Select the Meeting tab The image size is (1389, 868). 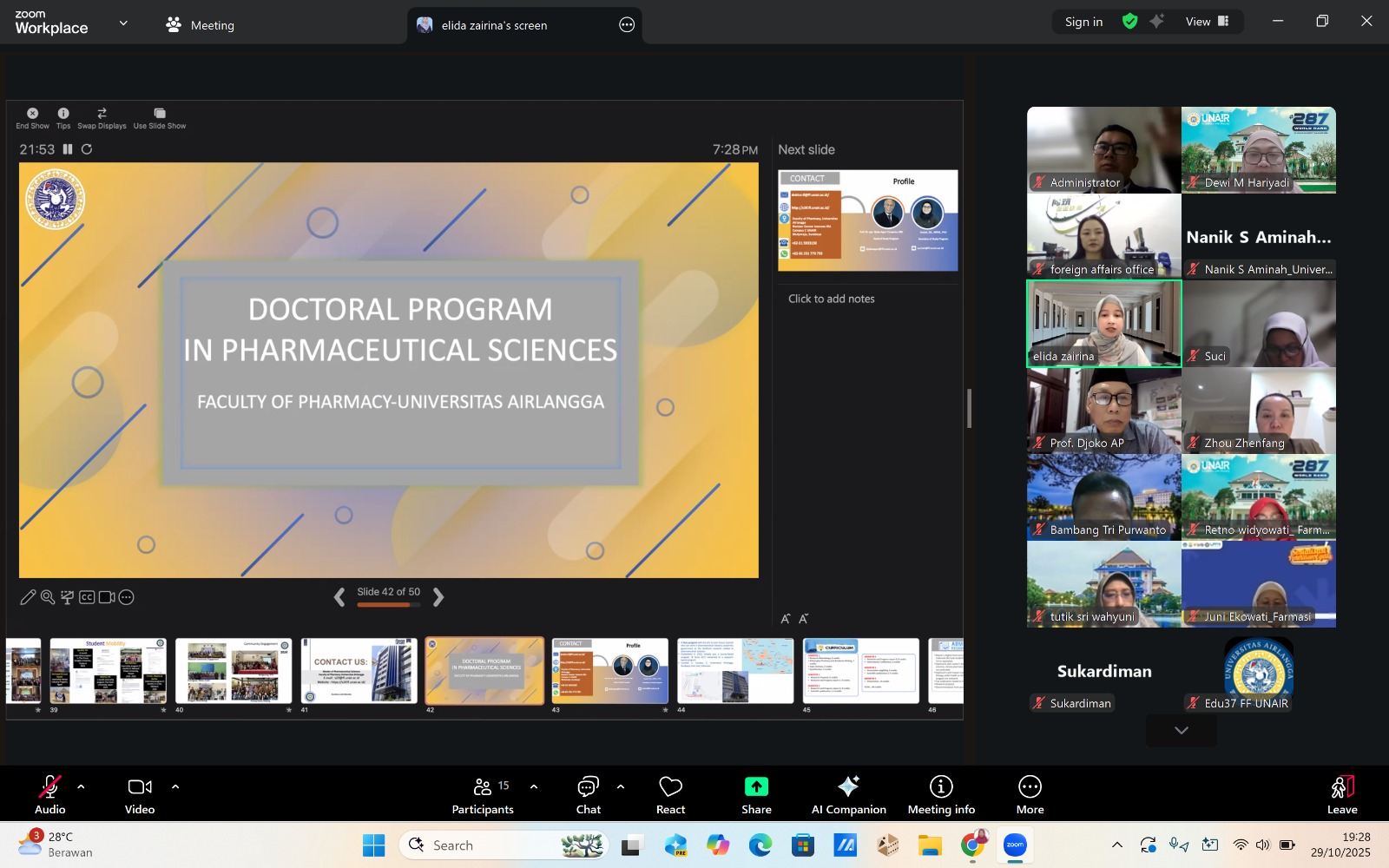coord(201,25)
